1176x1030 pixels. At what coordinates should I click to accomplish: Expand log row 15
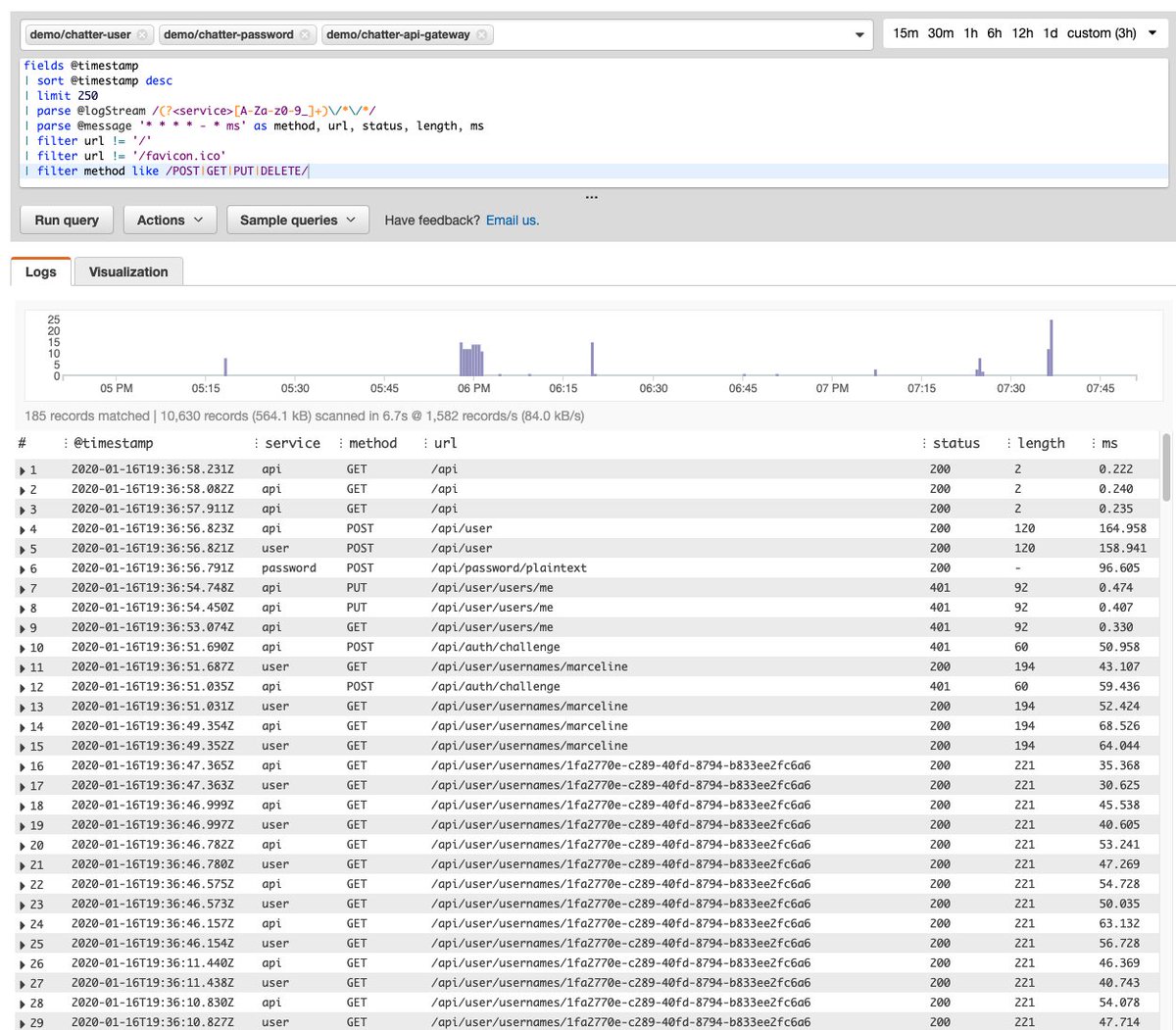[23, 747]
